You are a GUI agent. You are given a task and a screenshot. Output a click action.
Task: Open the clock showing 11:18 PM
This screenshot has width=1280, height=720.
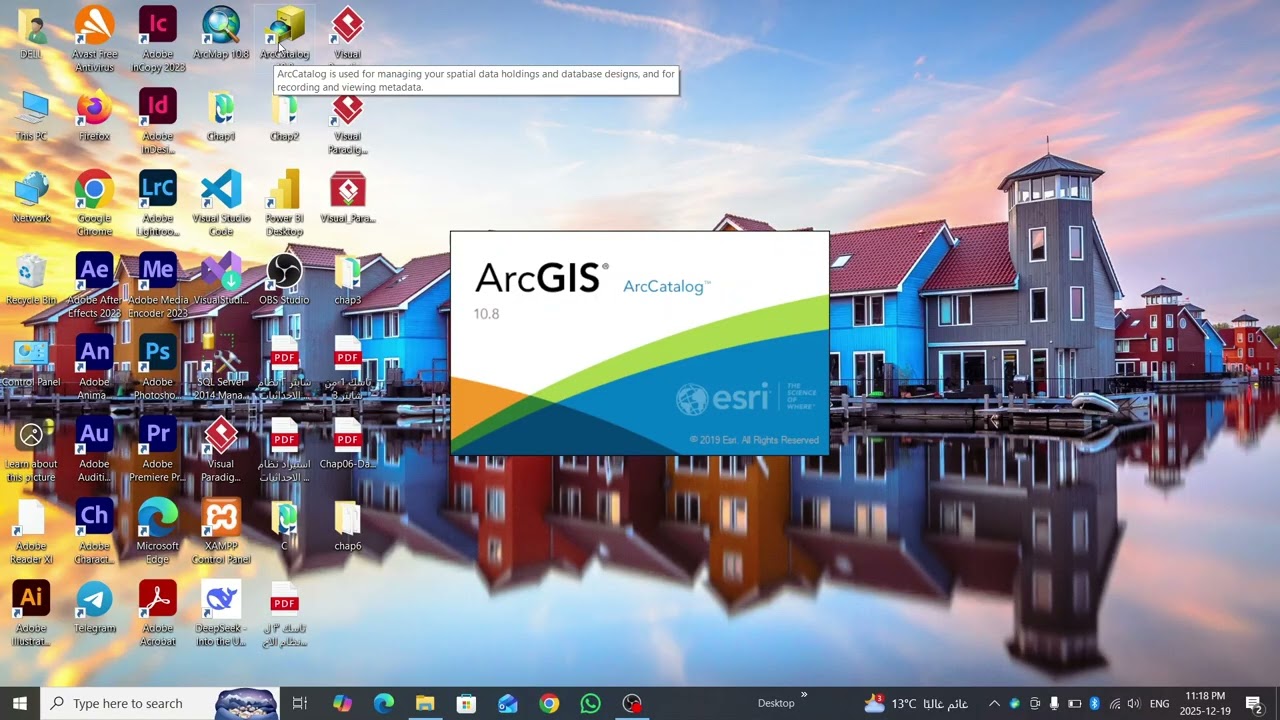[x=1204, y=703]
